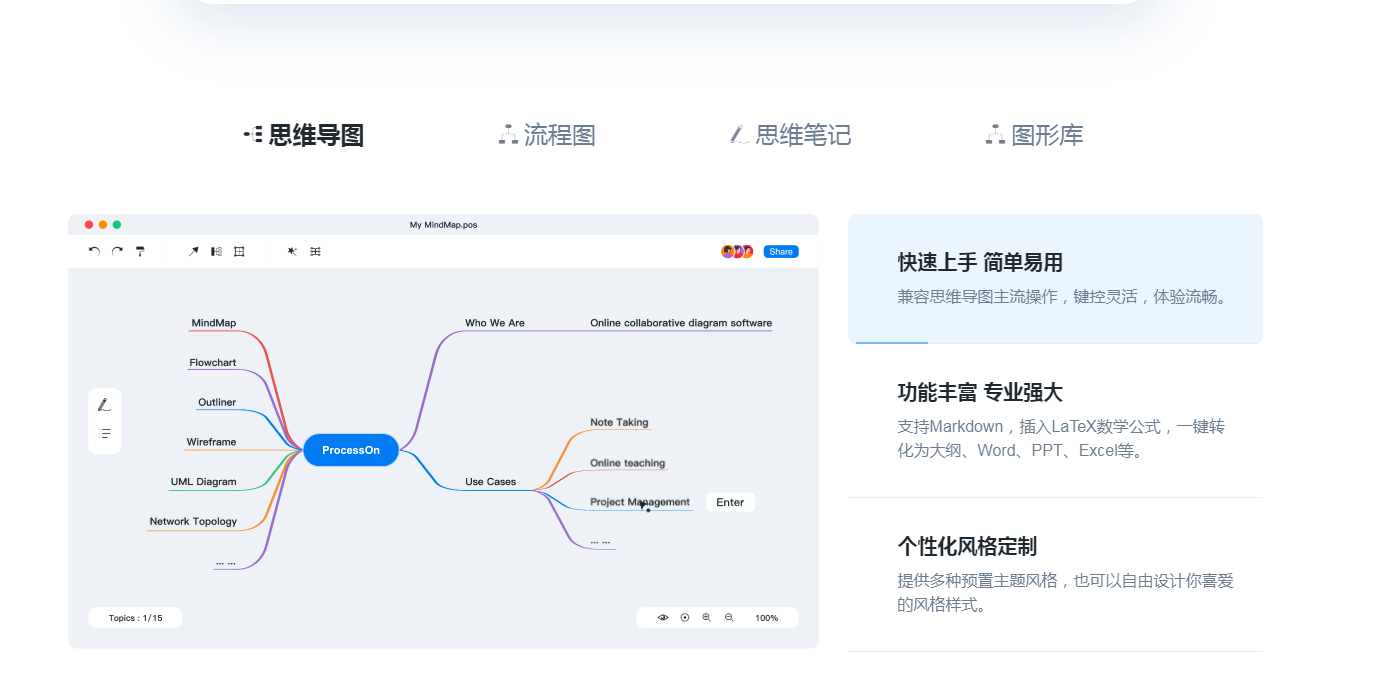The width and height of the screenshot is (1388, 683).
Task: Click the zoom out magnifier
Action: 729,618
